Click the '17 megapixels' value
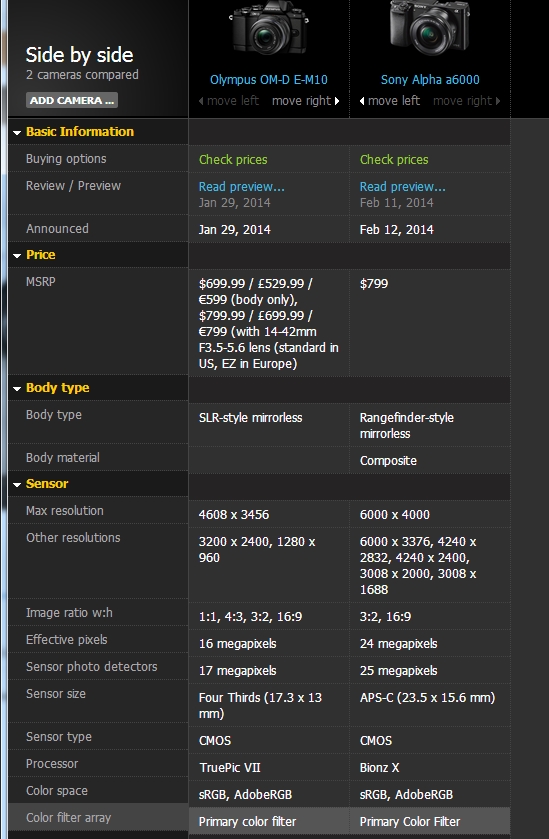Image resolution: width=549 pixels, height=839 pixels. tap(238, 670)
